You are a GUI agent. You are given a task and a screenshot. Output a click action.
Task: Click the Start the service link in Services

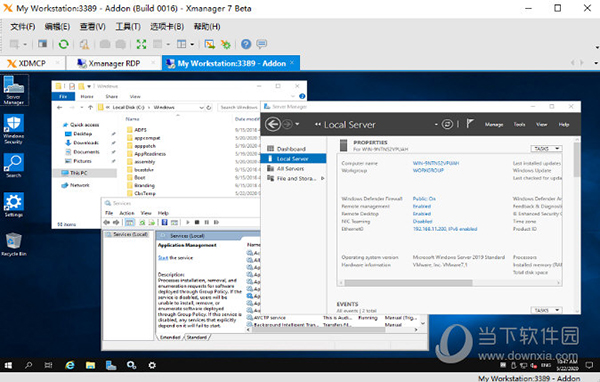[163, 258]
